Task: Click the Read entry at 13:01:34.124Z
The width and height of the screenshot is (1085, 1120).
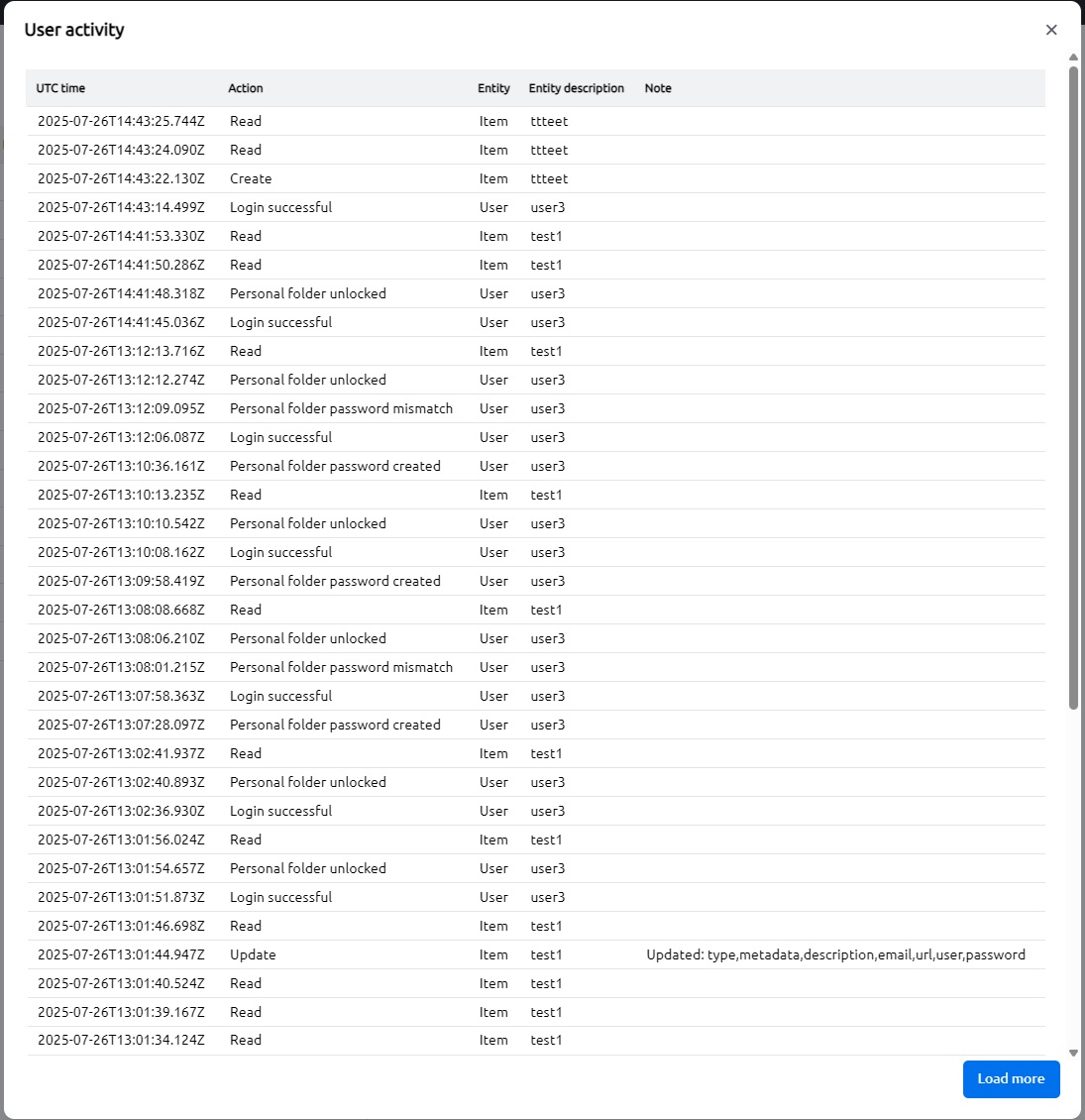Action: (246, 1040)
